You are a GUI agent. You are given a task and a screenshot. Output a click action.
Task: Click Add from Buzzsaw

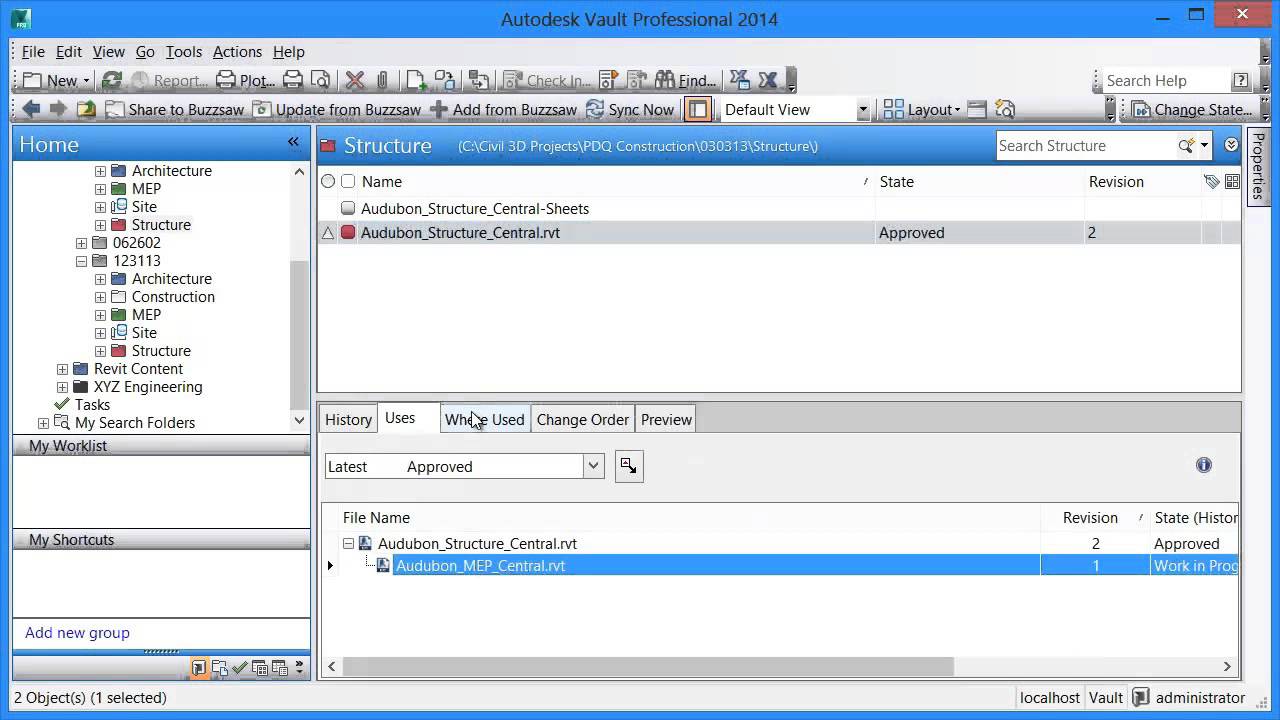point(503,109)
